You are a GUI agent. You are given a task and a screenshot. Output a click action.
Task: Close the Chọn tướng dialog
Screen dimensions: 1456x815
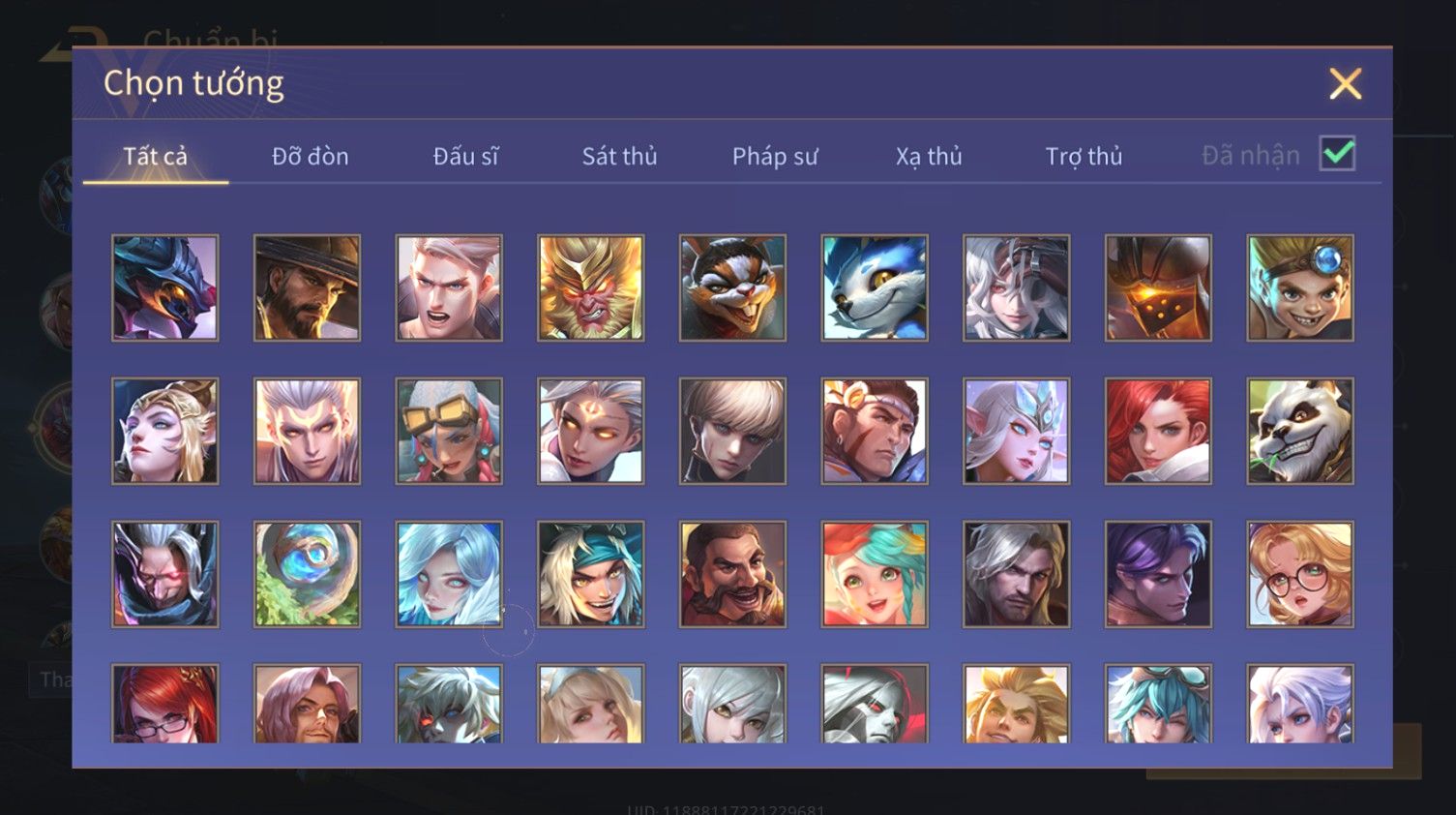pos(1345,84)
